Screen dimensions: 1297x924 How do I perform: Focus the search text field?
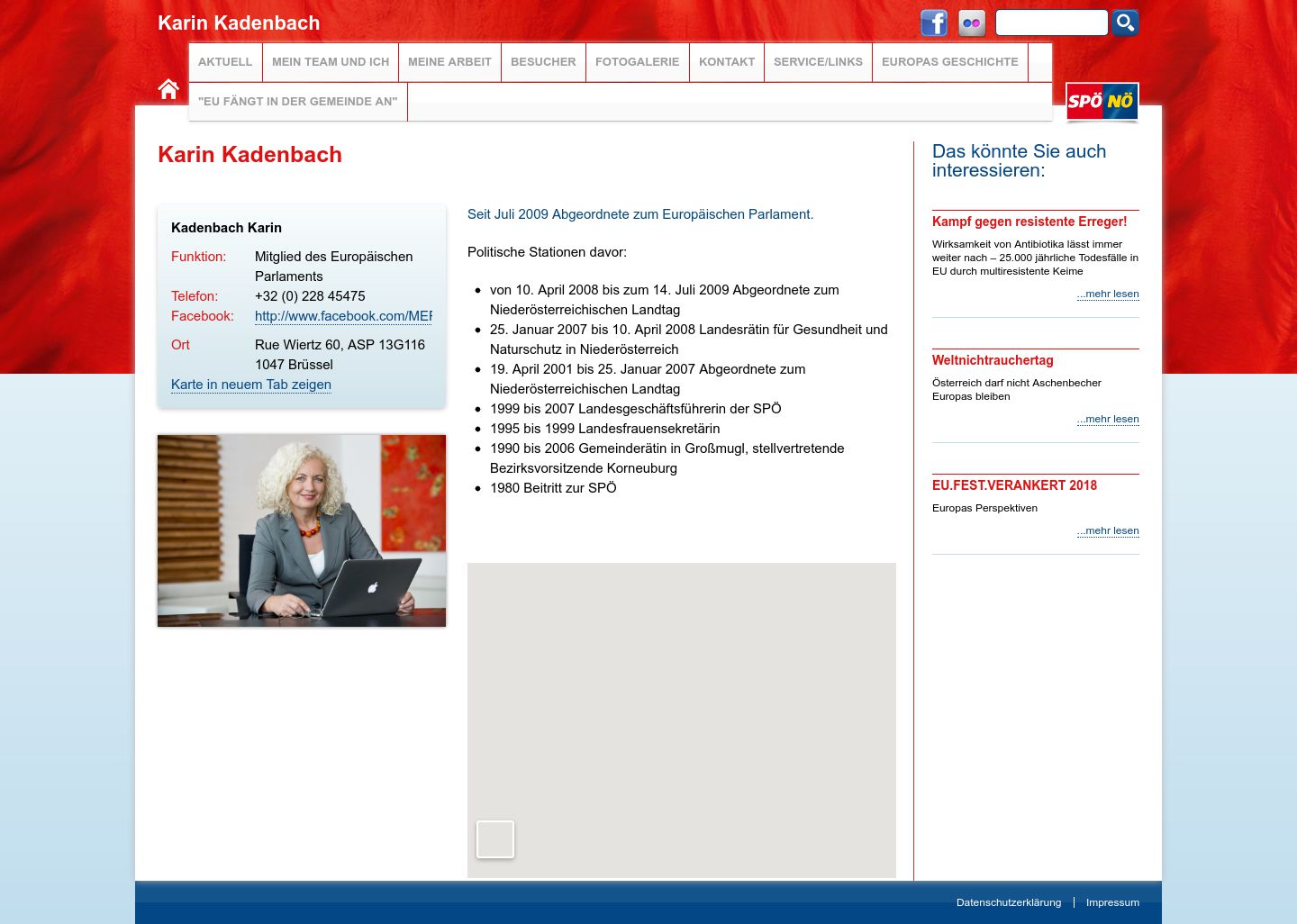pos(1051,23)
